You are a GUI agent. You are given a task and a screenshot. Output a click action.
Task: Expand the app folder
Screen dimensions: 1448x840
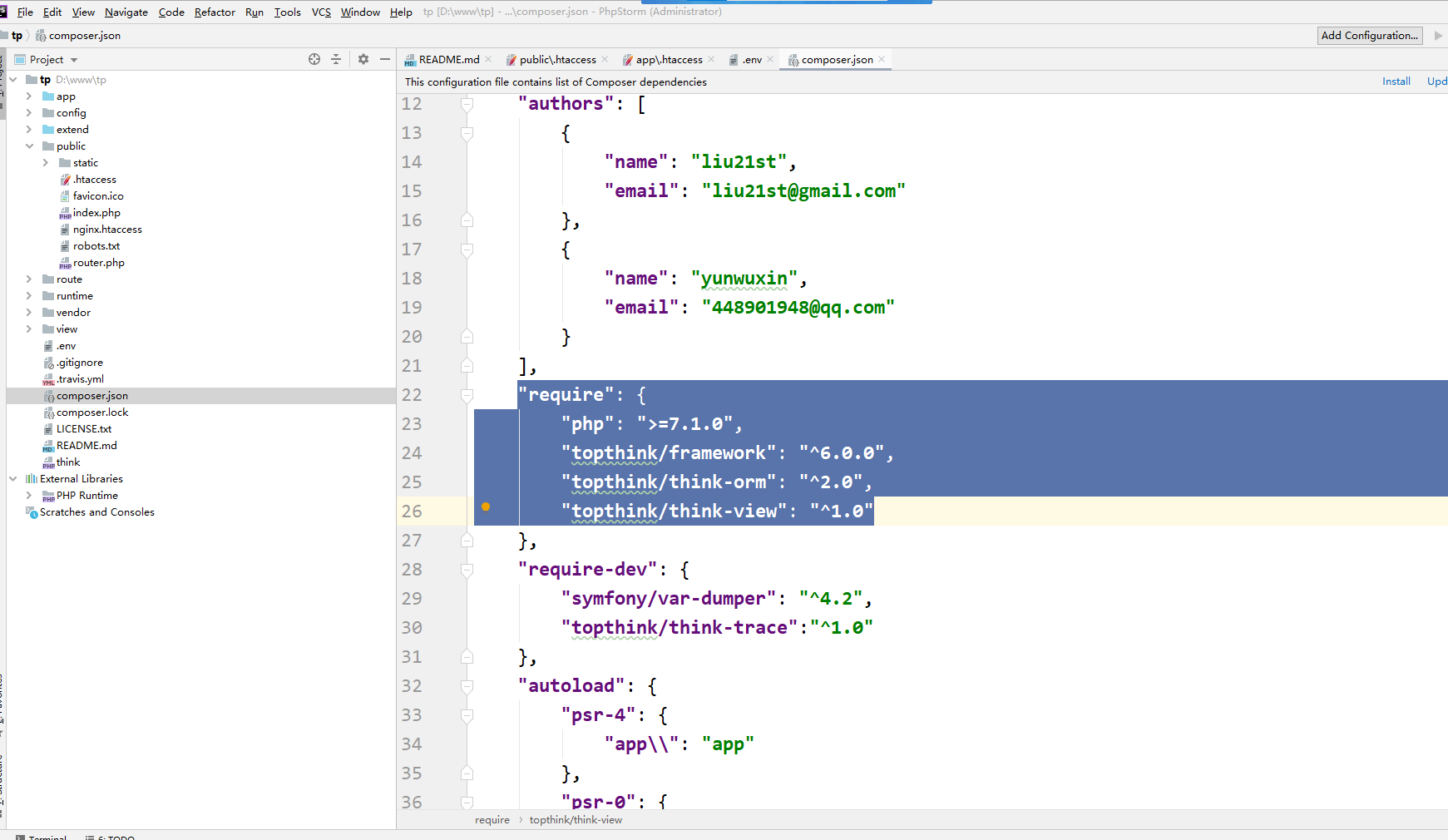click(29, 96)
